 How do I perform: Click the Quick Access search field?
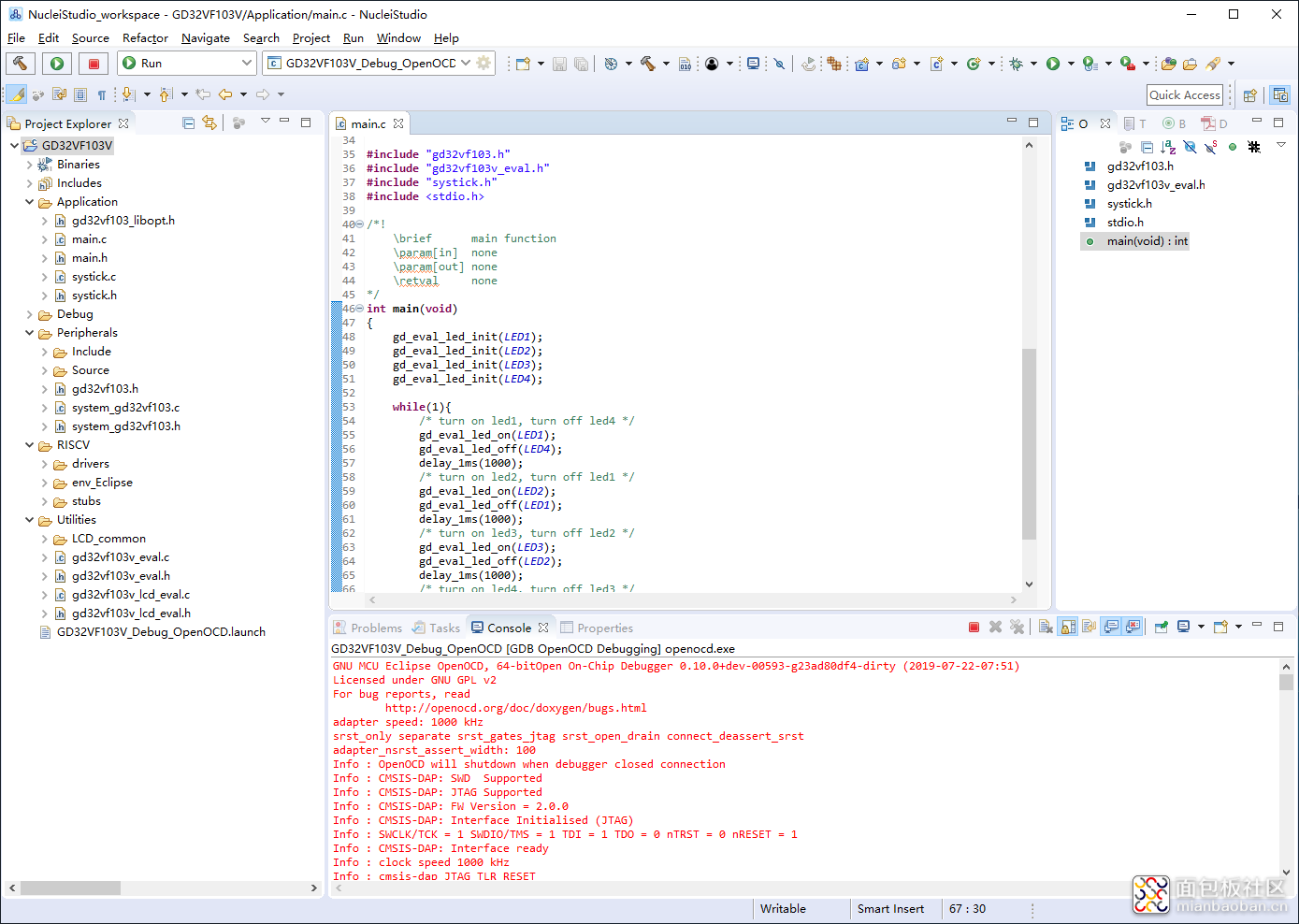click(1185, 94)
